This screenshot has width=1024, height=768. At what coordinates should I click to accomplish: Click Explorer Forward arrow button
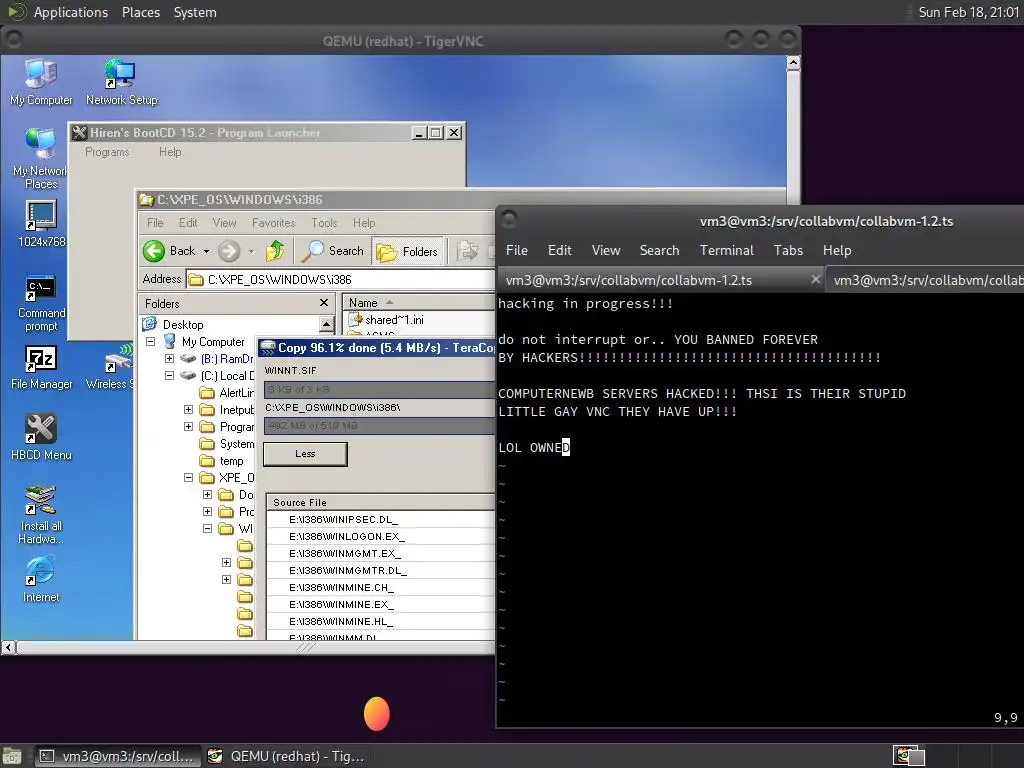tap(229, 251)
